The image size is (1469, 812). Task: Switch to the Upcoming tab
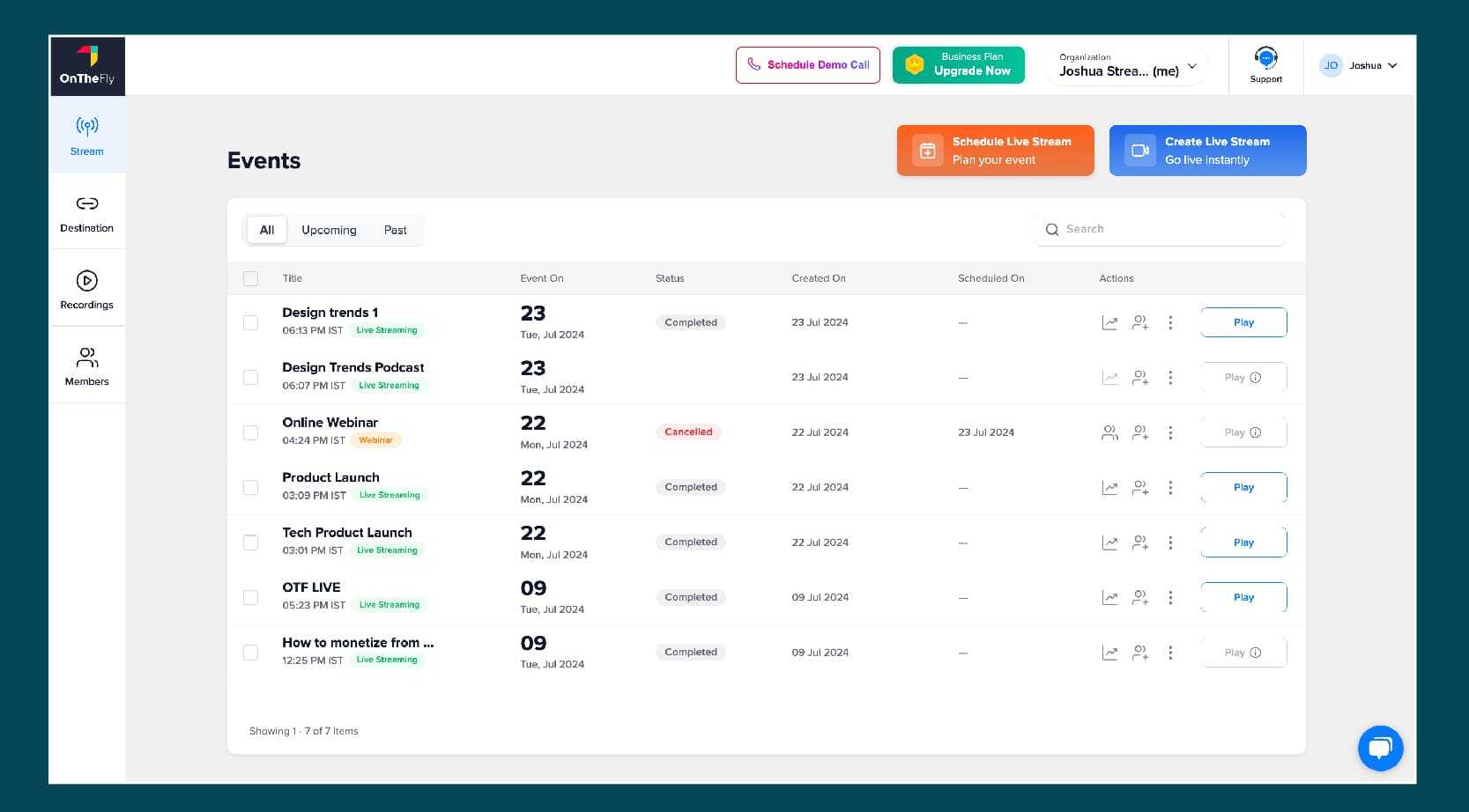click(329, 230)
